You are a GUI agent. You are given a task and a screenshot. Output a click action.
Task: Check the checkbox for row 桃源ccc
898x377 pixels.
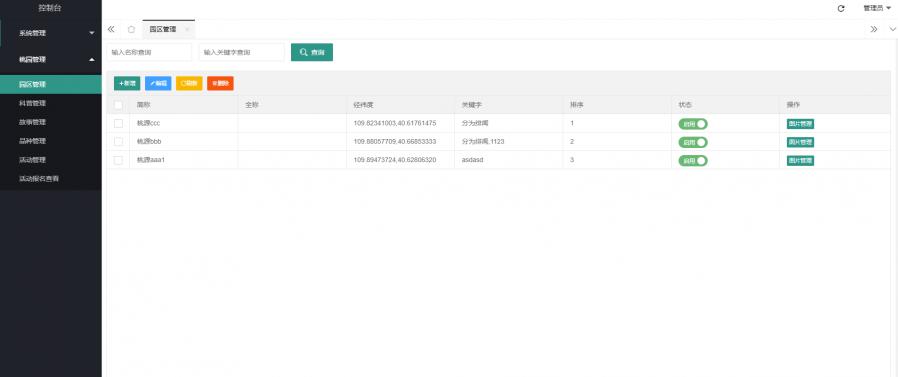click(x=118, y=123)
